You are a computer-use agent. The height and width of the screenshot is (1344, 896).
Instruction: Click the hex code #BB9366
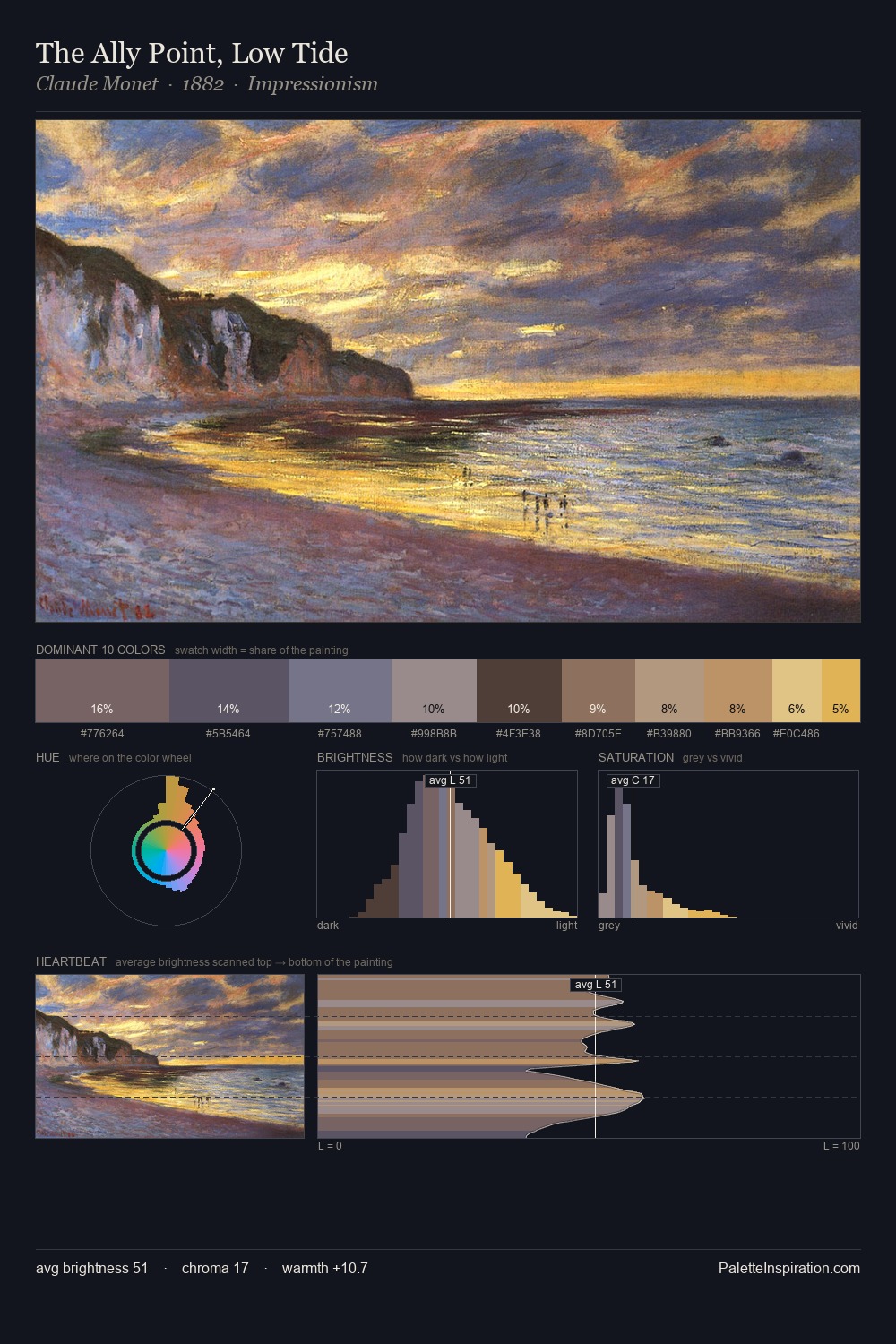coord(737,734)
